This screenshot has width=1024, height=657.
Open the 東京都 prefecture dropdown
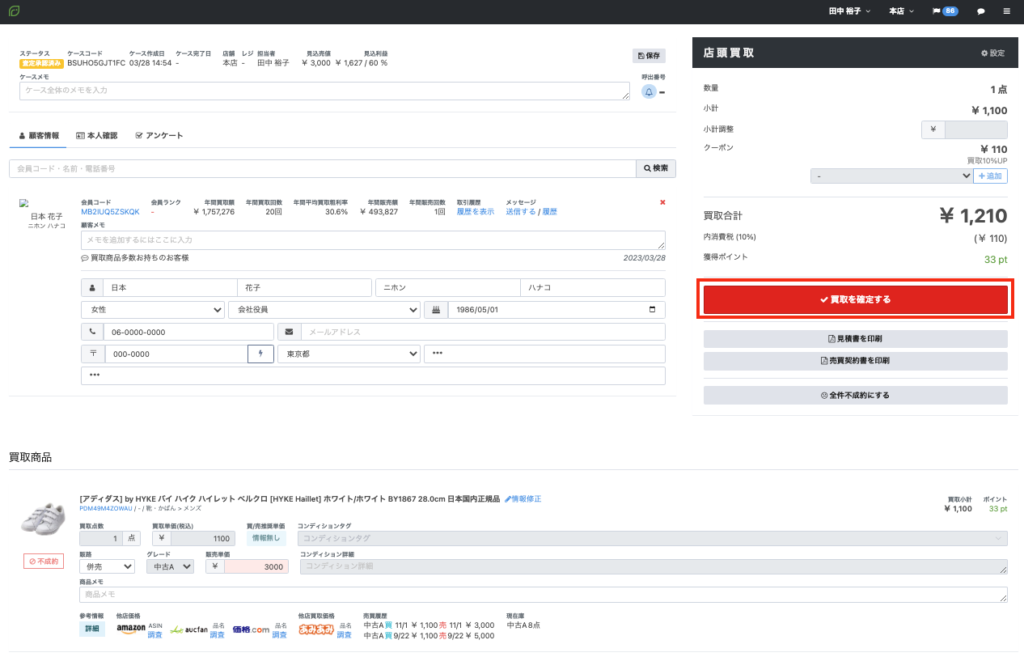coord(349,354)
